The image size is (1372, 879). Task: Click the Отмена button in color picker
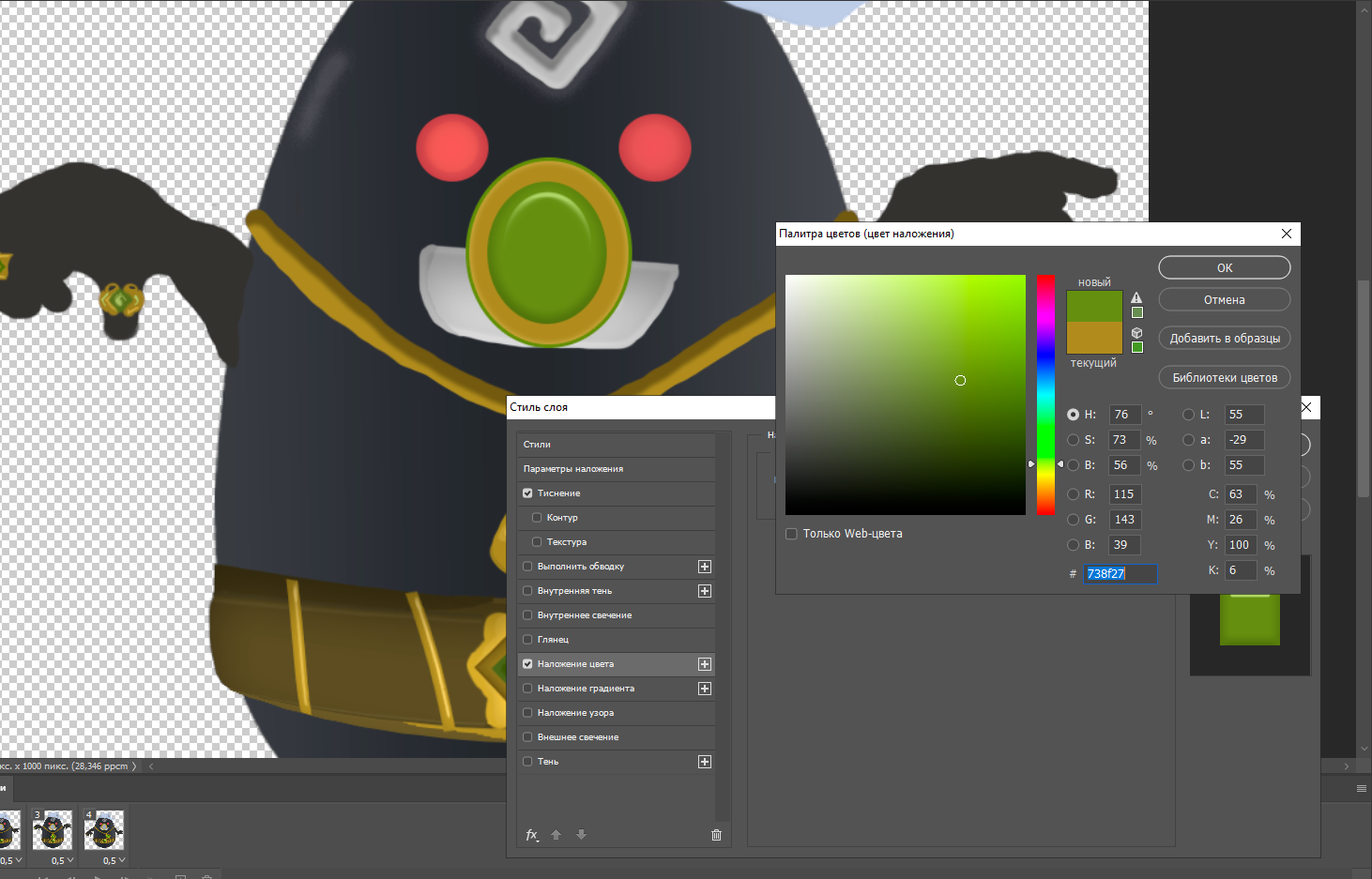[x=1225, y=300]
